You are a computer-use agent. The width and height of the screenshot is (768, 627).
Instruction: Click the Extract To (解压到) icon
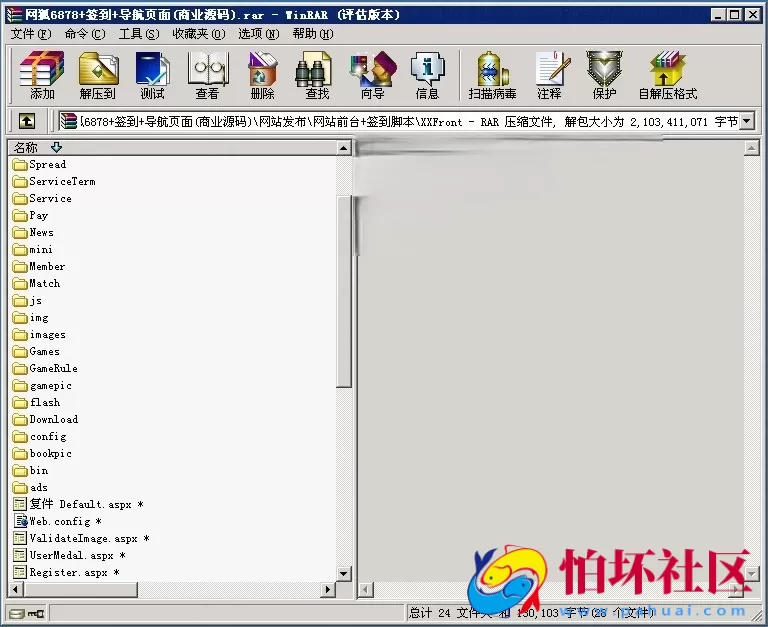coord(98,74)
